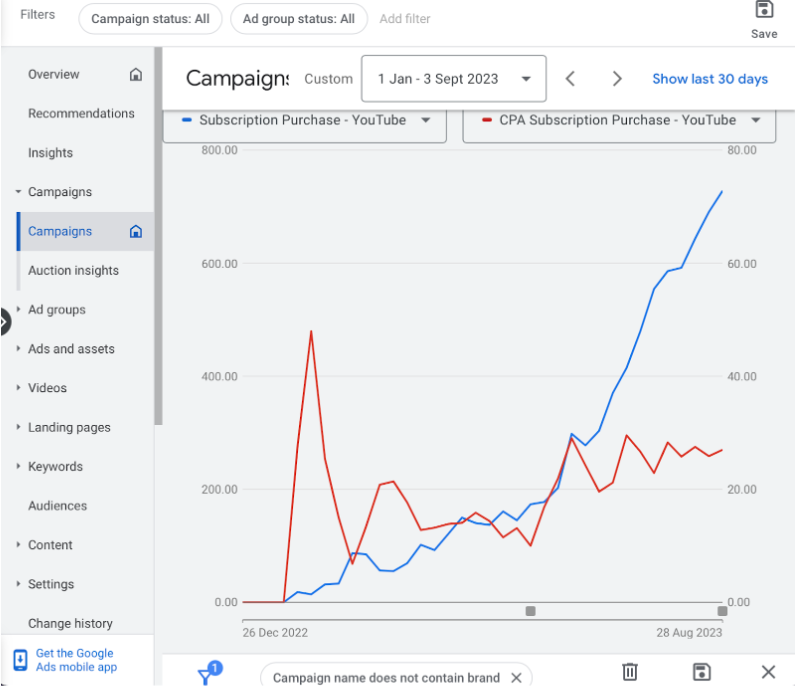This screenshot has height=687, width=795.
Task: Open the filter funnel icon with badge
Action: pos(207,675)
